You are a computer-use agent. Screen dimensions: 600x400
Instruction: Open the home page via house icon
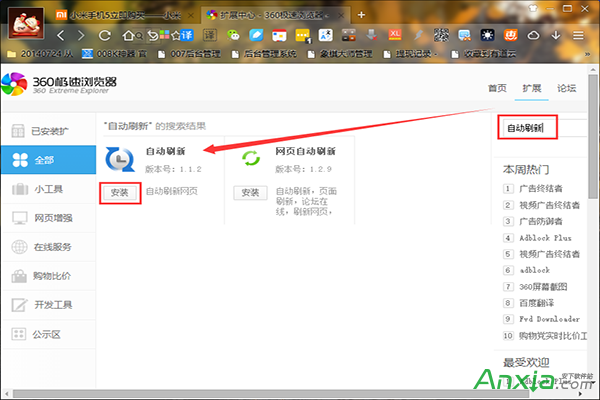coord(128,36)
